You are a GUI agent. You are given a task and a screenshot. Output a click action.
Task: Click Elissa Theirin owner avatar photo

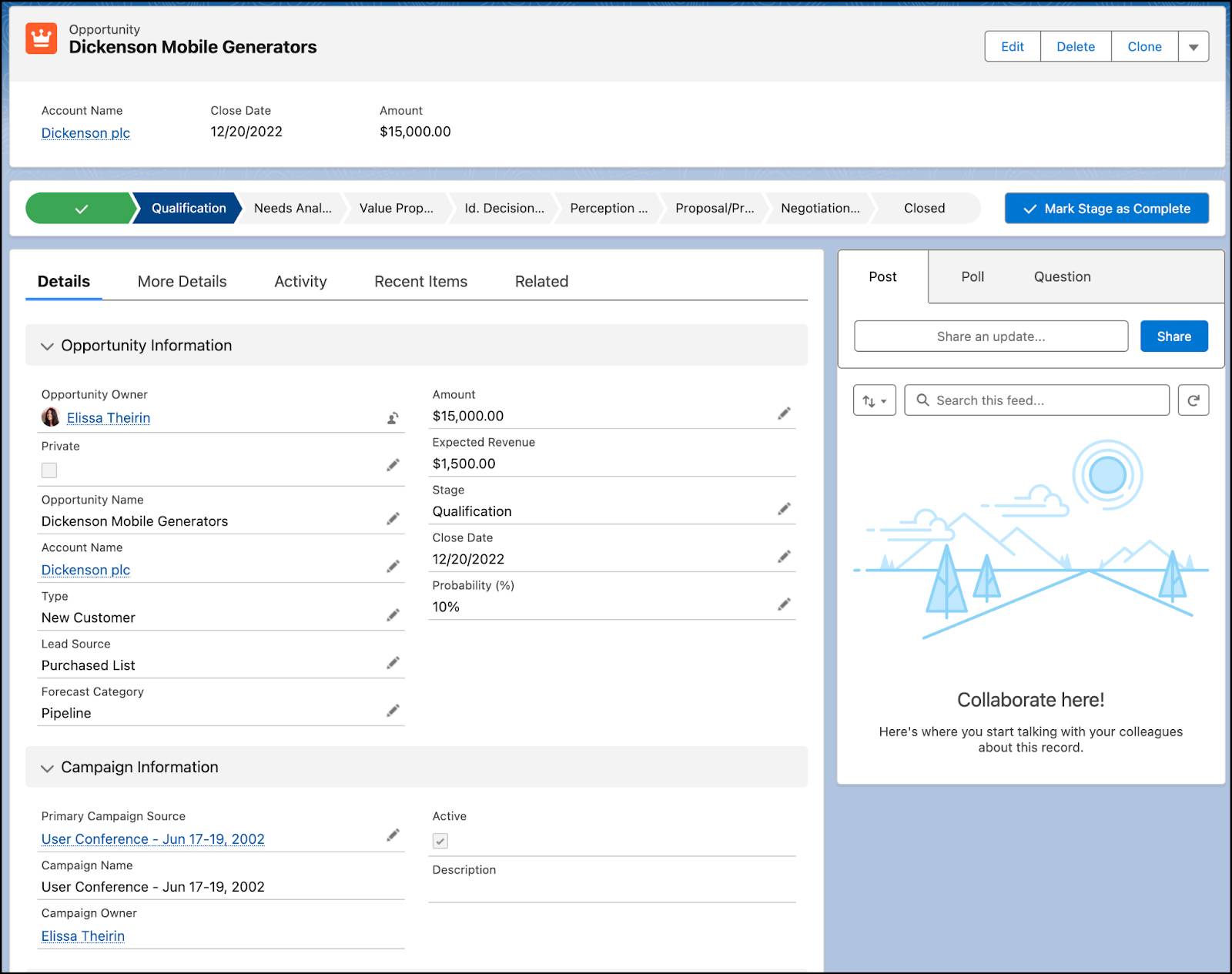point(50,417)
